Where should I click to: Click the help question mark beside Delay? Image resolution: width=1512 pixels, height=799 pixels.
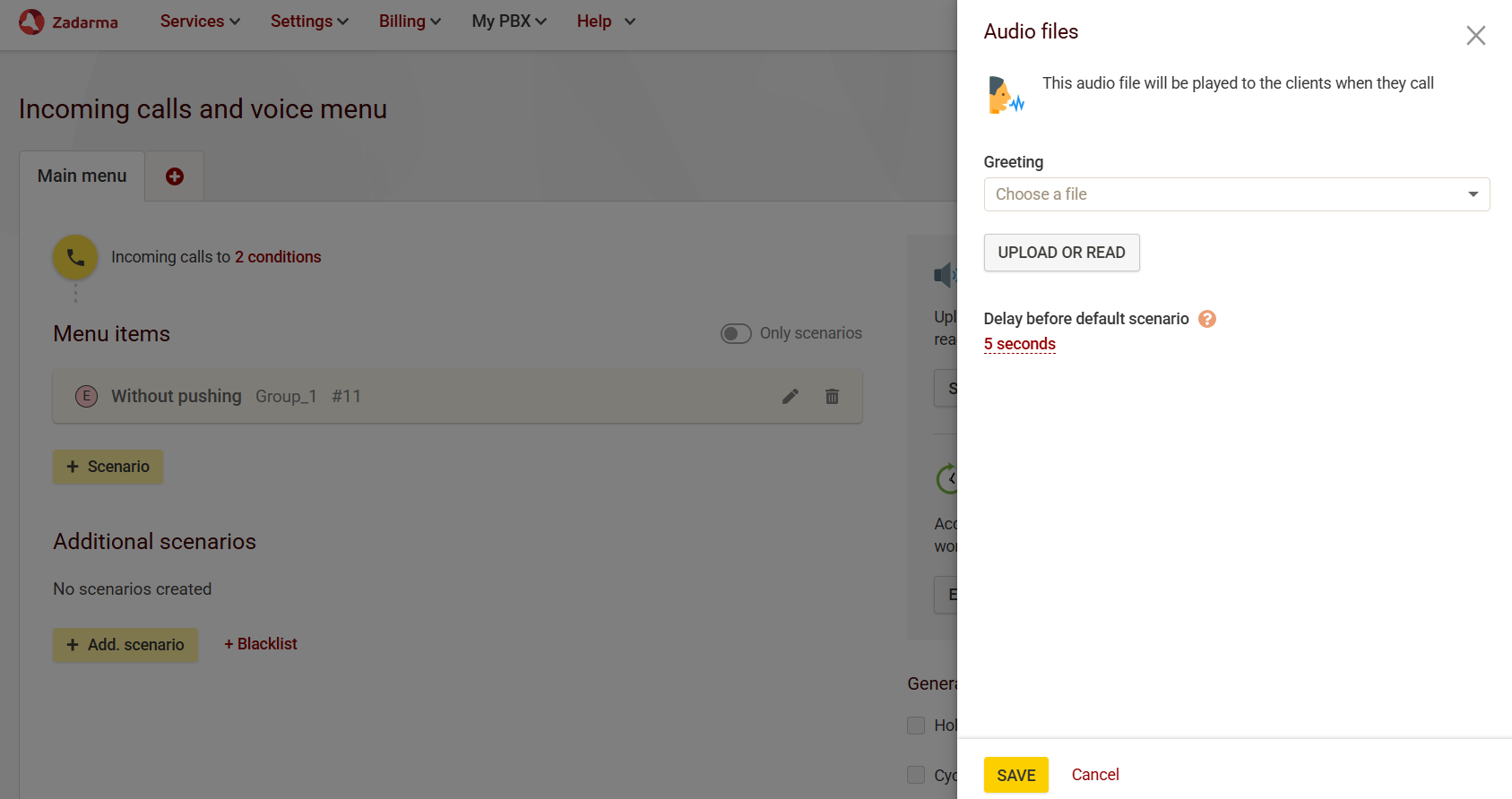(1207, 319)
